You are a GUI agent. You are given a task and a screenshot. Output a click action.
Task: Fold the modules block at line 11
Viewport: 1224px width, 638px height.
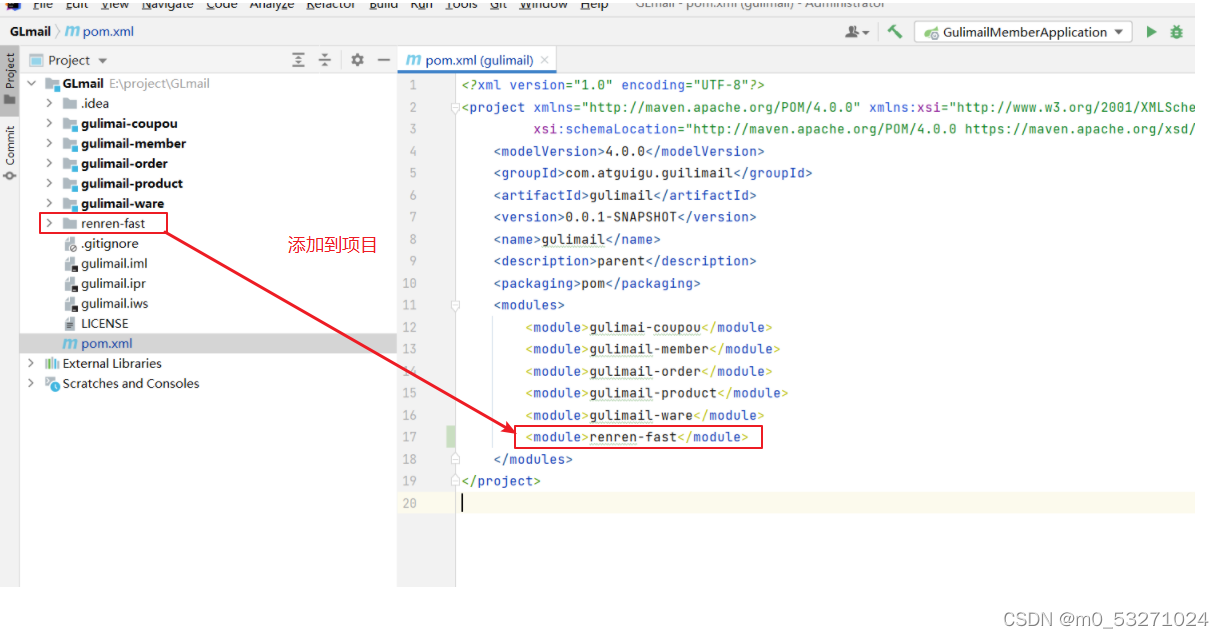[455, 305]
